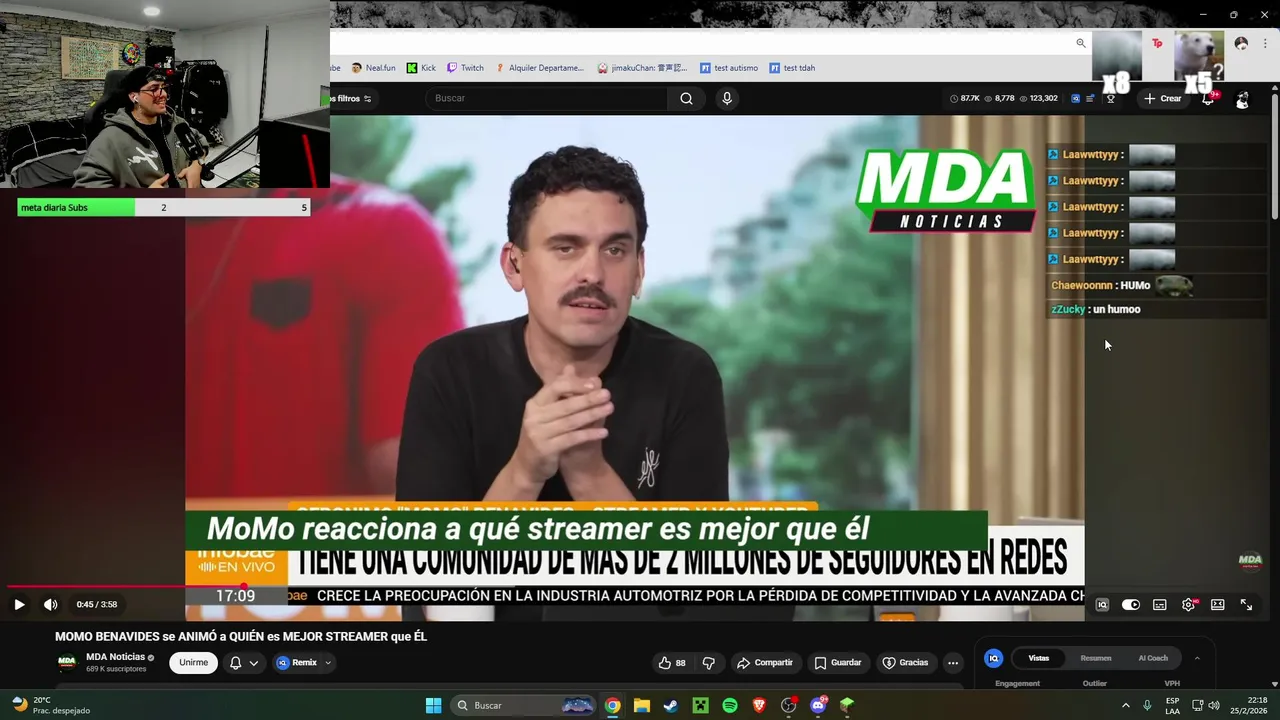Open Steam from the taskbar

[671, 705]
